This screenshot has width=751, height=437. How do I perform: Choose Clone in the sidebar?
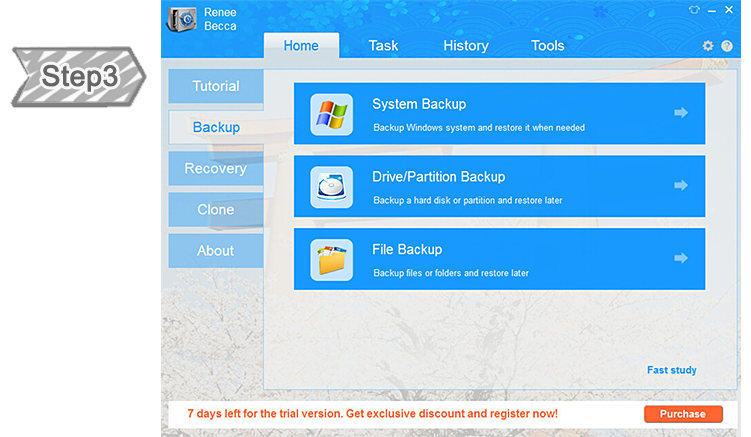point(216,209)
